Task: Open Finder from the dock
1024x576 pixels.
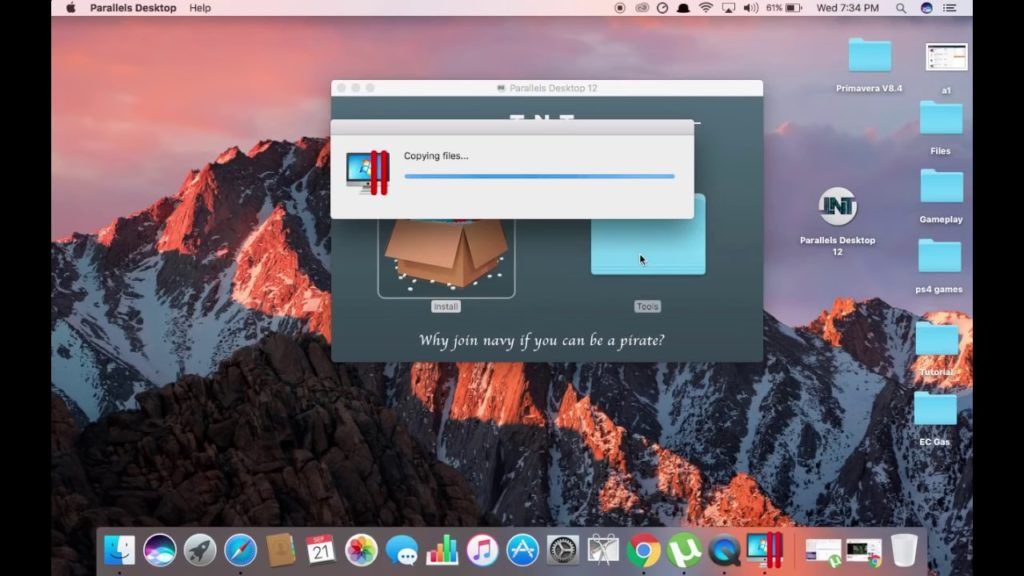Action: click(x=120, y=550)
